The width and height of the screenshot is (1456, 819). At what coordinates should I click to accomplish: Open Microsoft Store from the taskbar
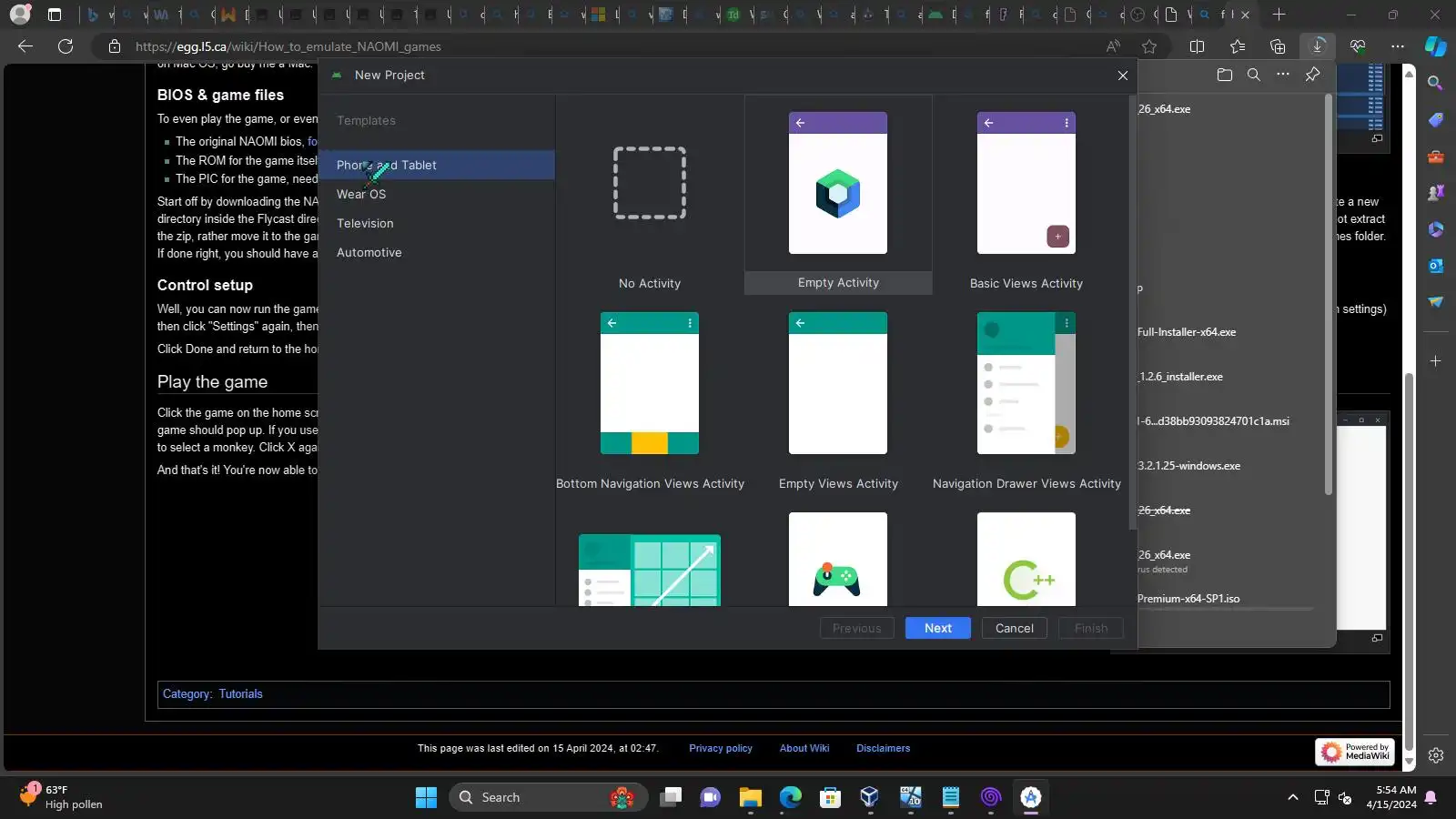(x=830, y=797)
